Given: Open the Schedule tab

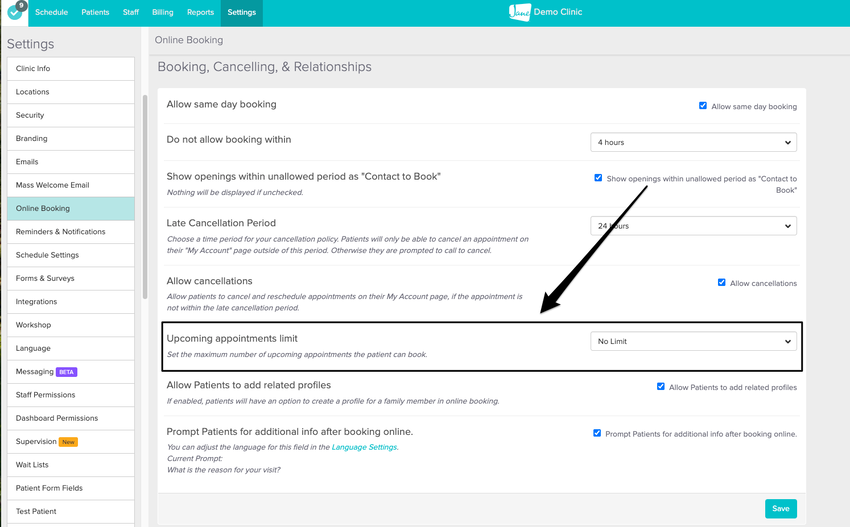Looking at the screenshot, I should click(51, 12).
